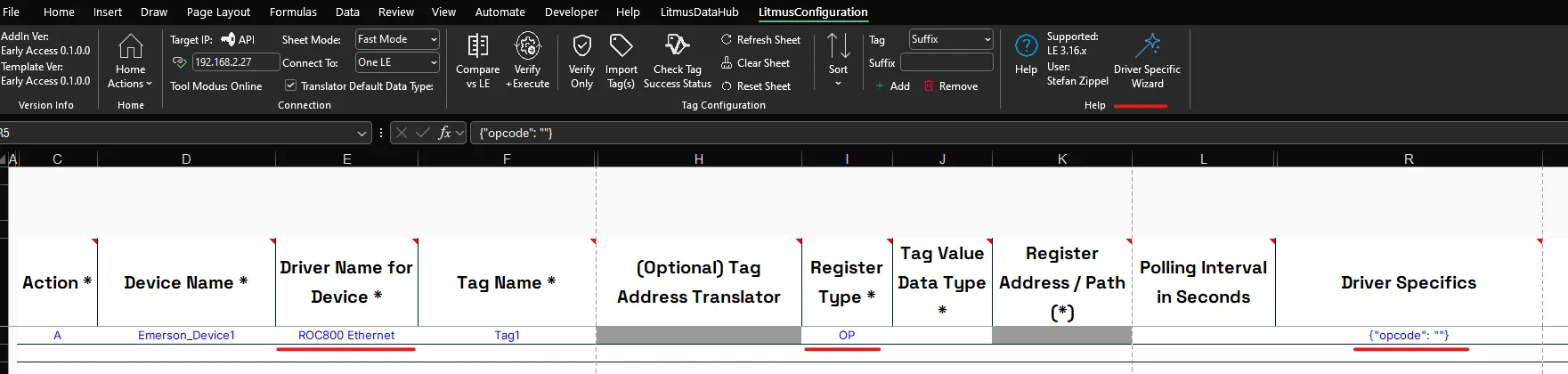Open Import Tag(s)
Viewport: 1568px width, 374px height.
click(x=621, y=61)
